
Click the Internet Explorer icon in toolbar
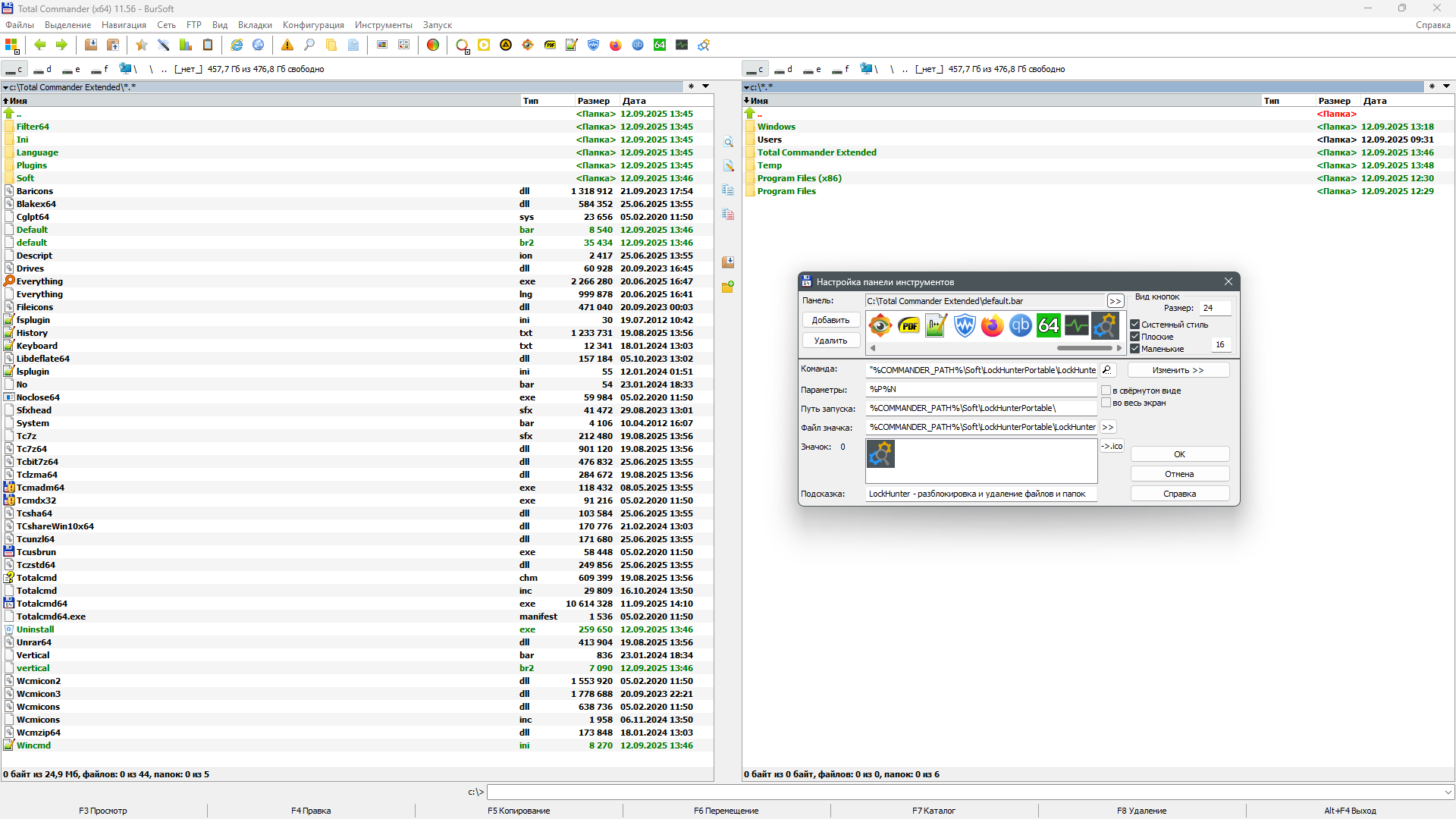[x=237, y=45]
